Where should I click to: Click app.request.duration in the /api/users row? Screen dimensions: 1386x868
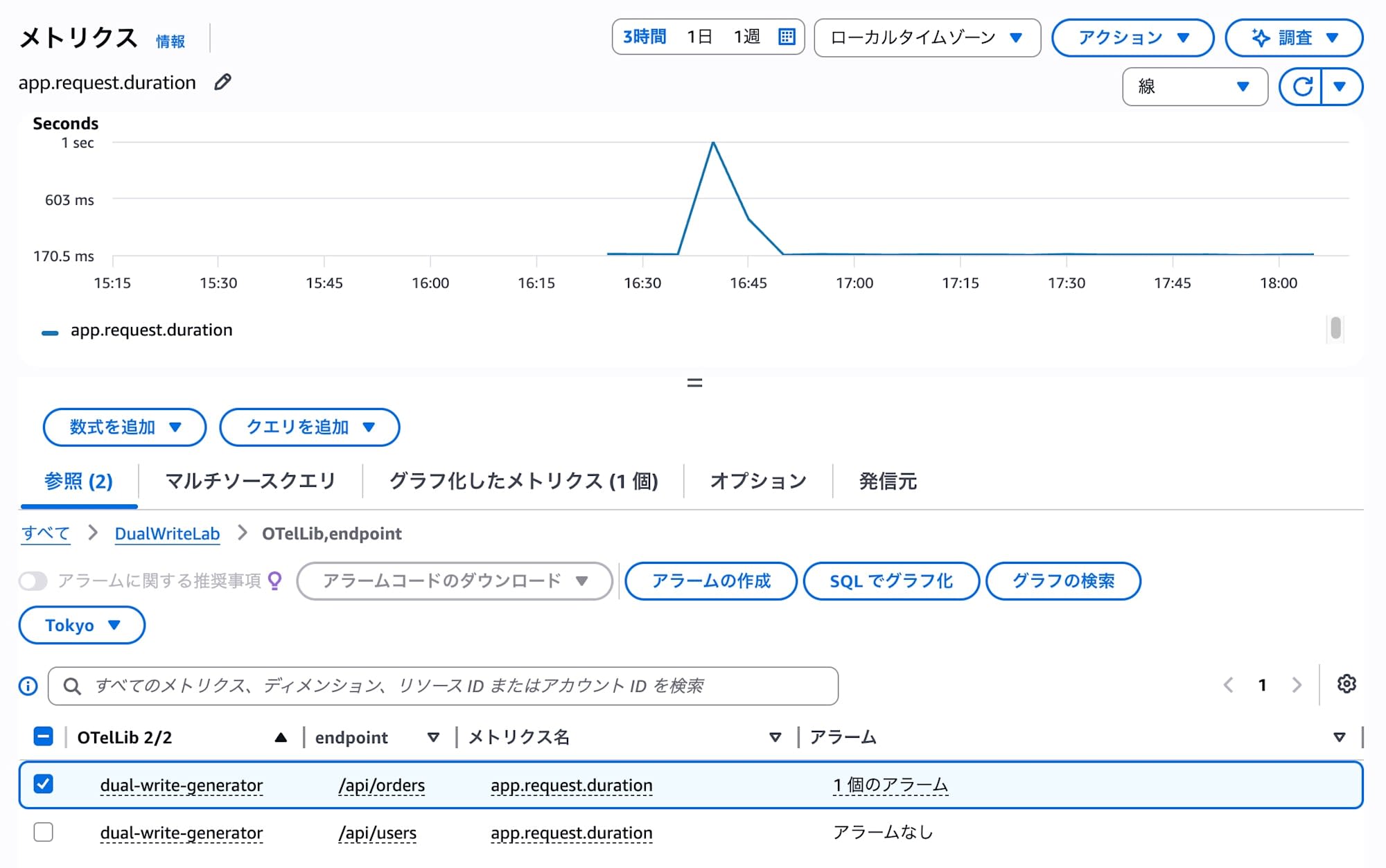(x=572, y=833)
